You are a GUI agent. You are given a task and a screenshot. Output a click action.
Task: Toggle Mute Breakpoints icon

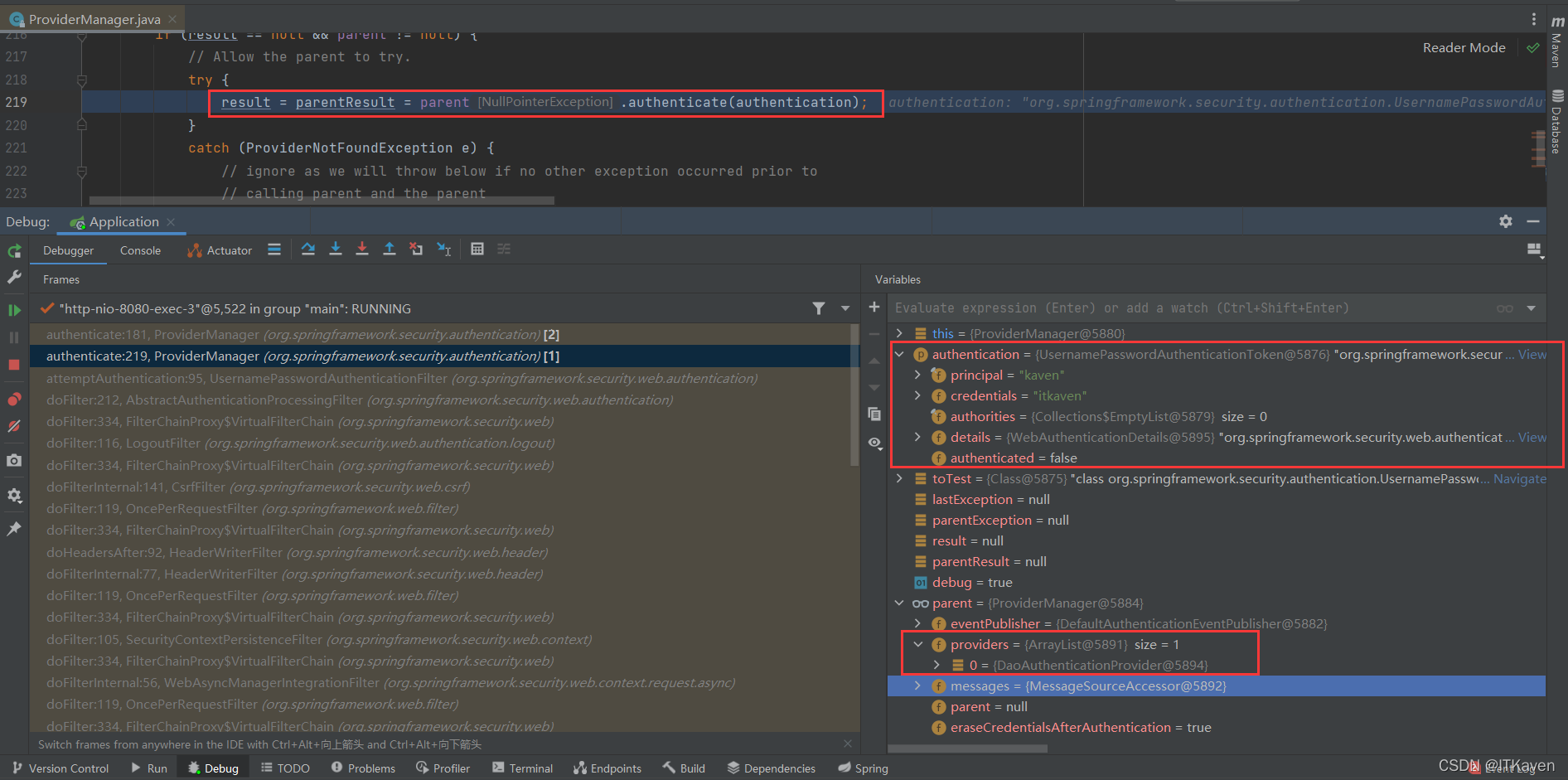(14, 426)
